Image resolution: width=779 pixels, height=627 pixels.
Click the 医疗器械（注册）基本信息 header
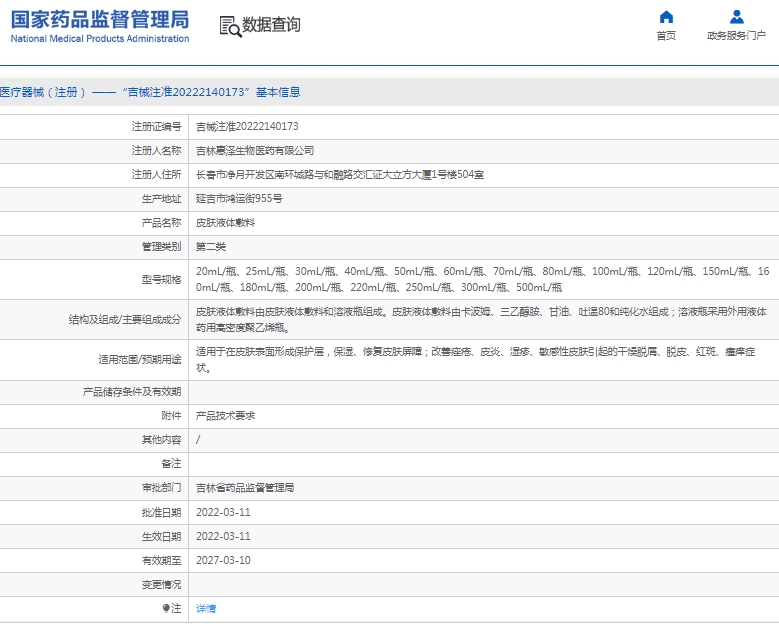[x=150, y=92]
